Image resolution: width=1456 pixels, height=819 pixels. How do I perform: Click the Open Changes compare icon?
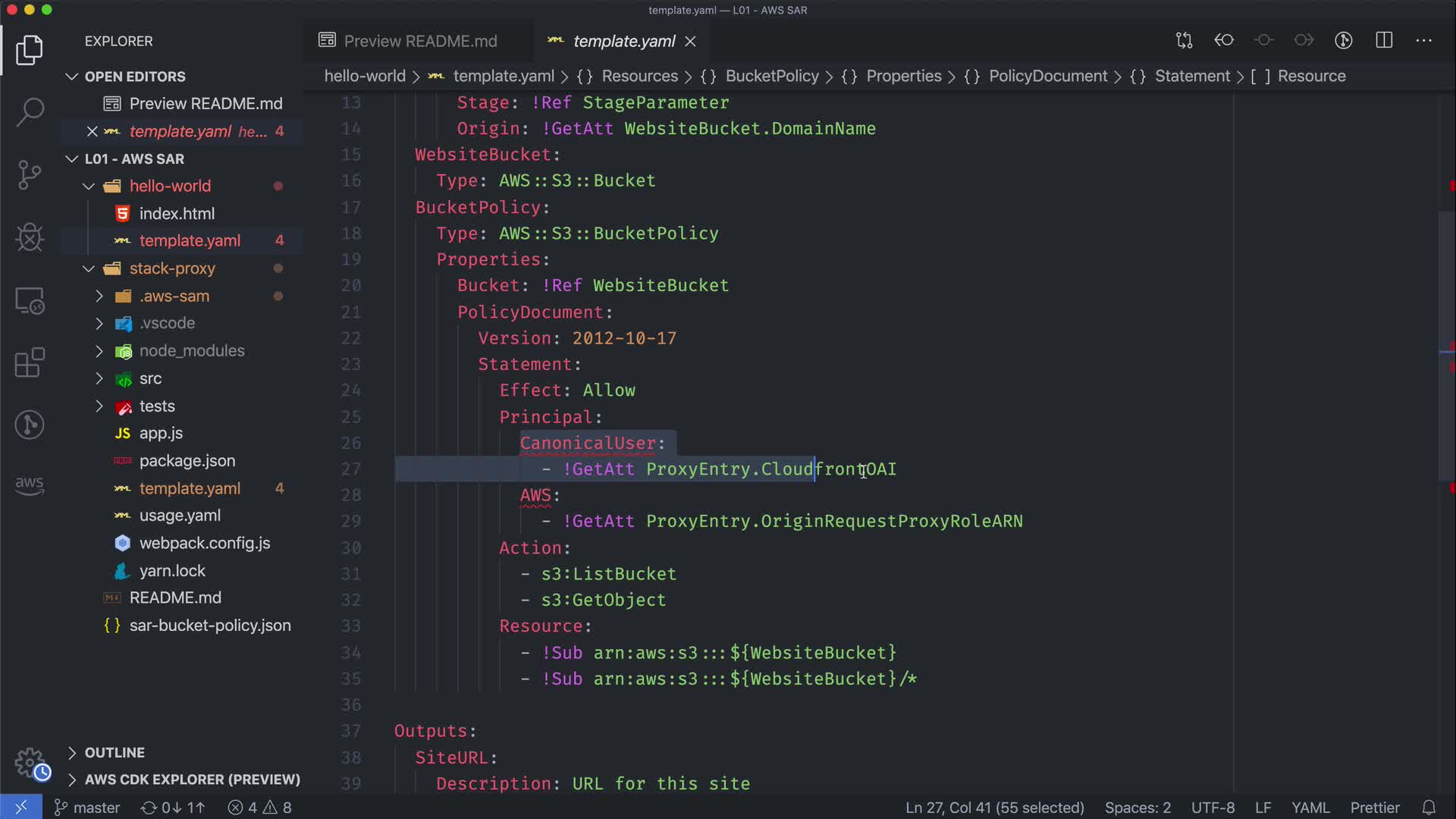(1184, 40)
